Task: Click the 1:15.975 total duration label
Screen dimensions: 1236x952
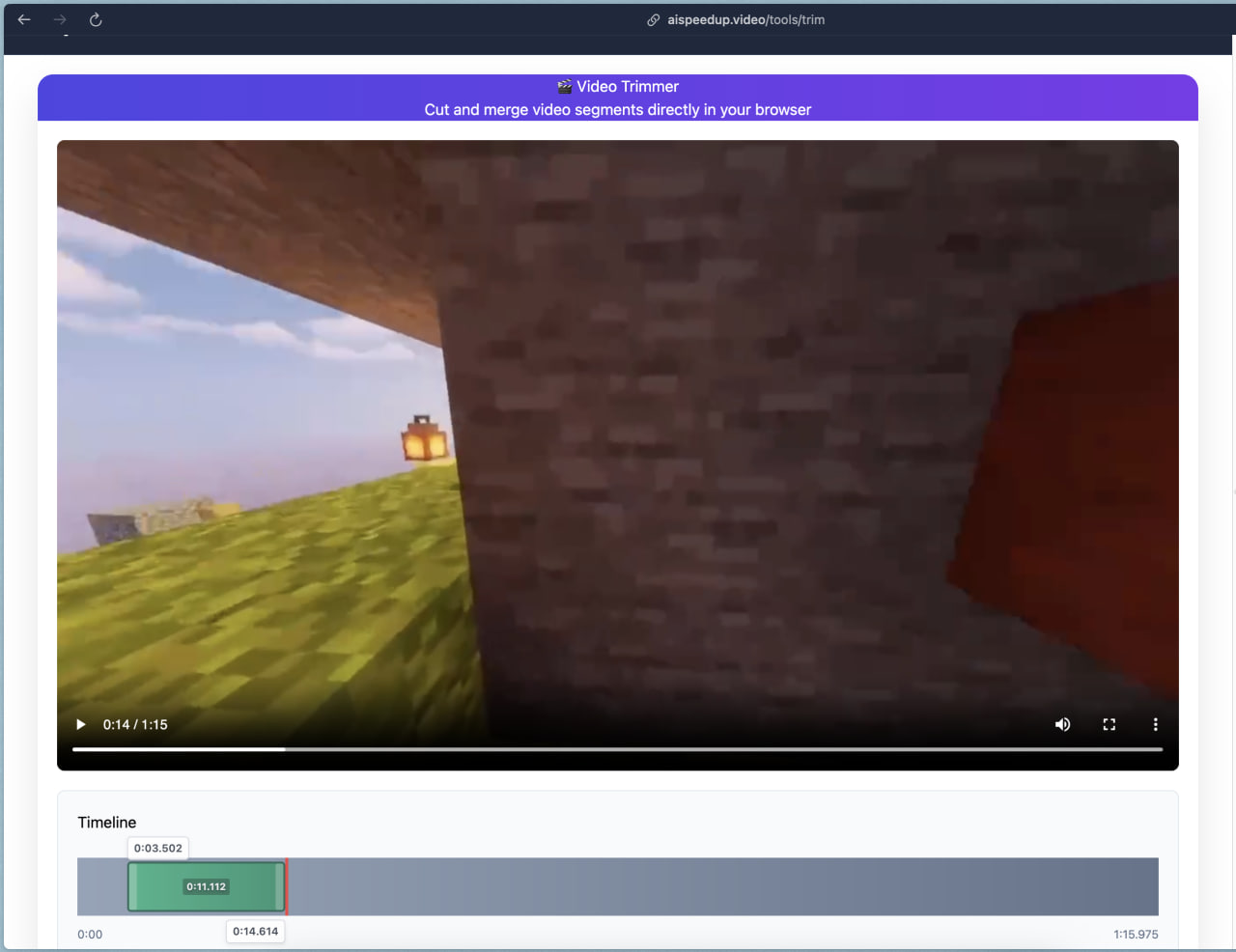Action: click(x=1136, y=935)
